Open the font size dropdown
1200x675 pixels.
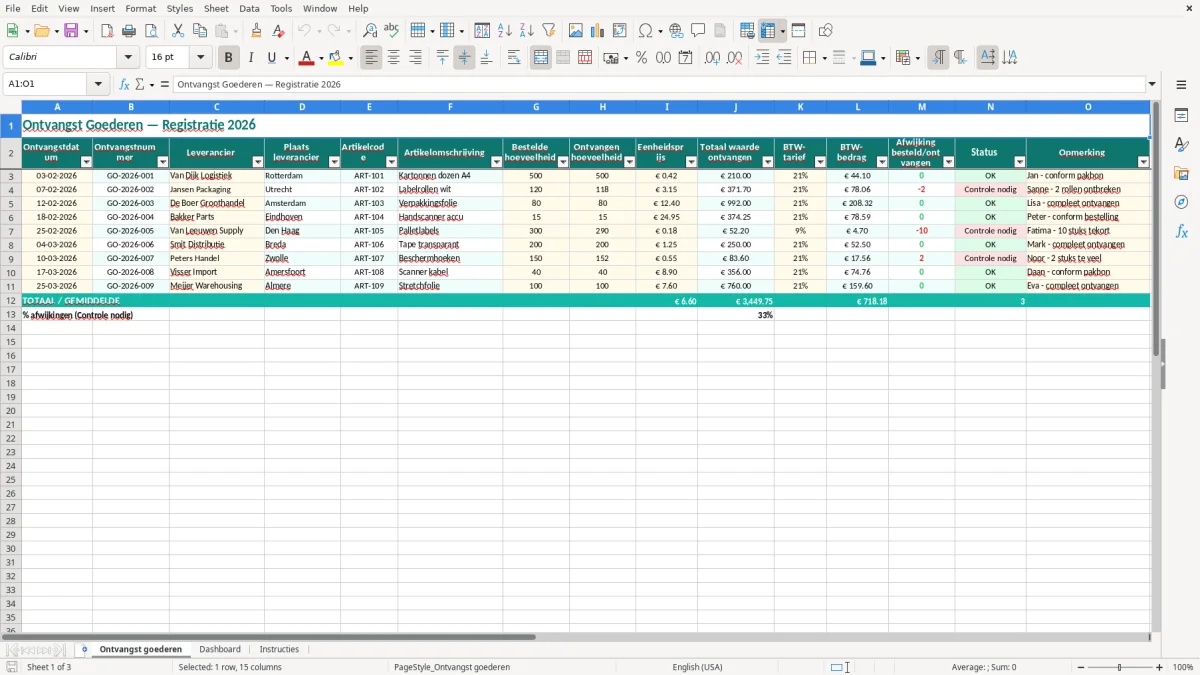pos(200,58)
